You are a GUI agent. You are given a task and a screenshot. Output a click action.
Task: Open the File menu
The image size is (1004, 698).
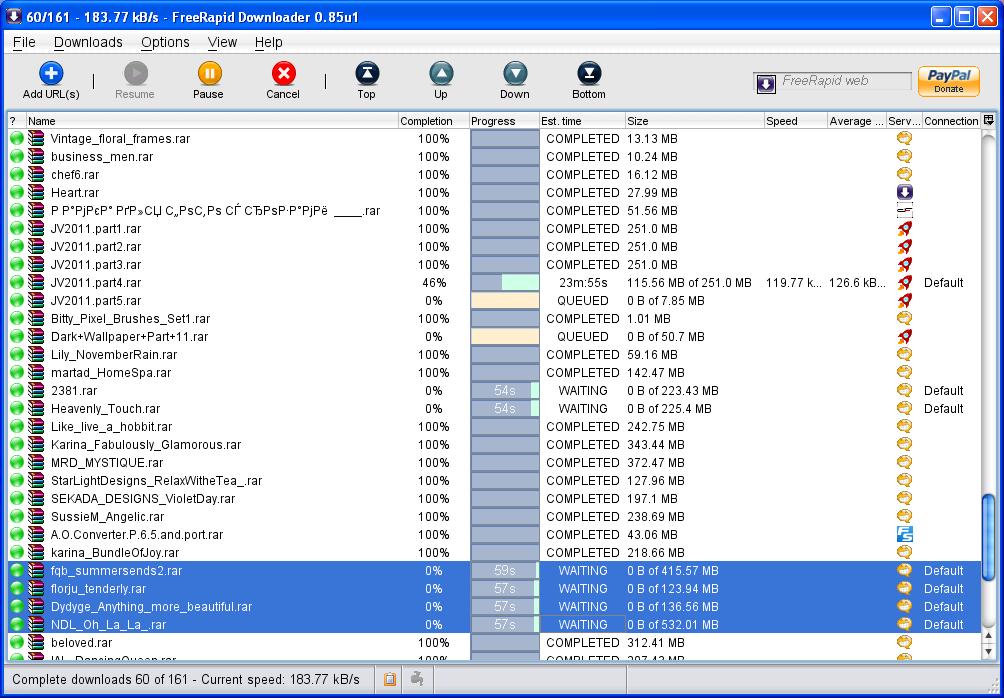click(x=24, y=42)
